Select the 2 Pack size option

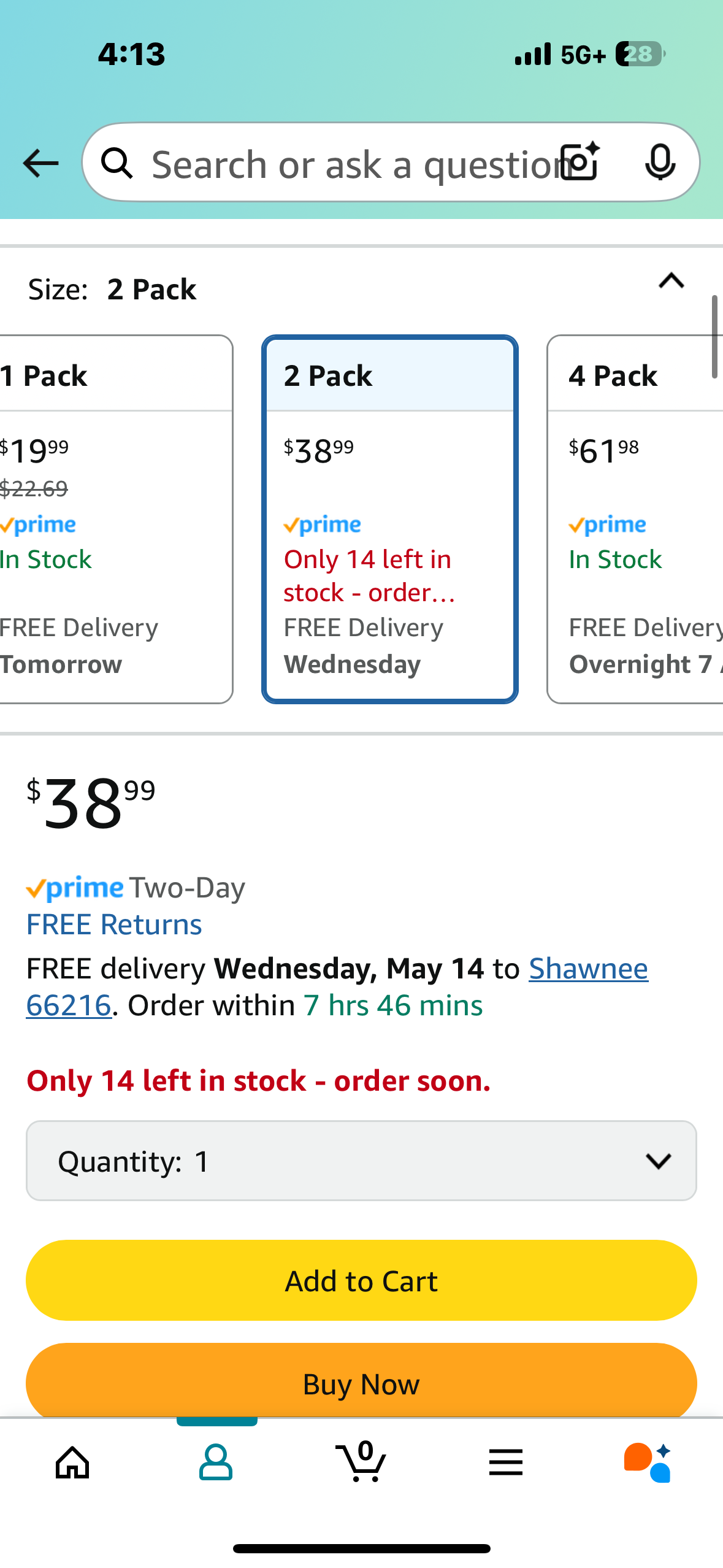tap(390, 519)
